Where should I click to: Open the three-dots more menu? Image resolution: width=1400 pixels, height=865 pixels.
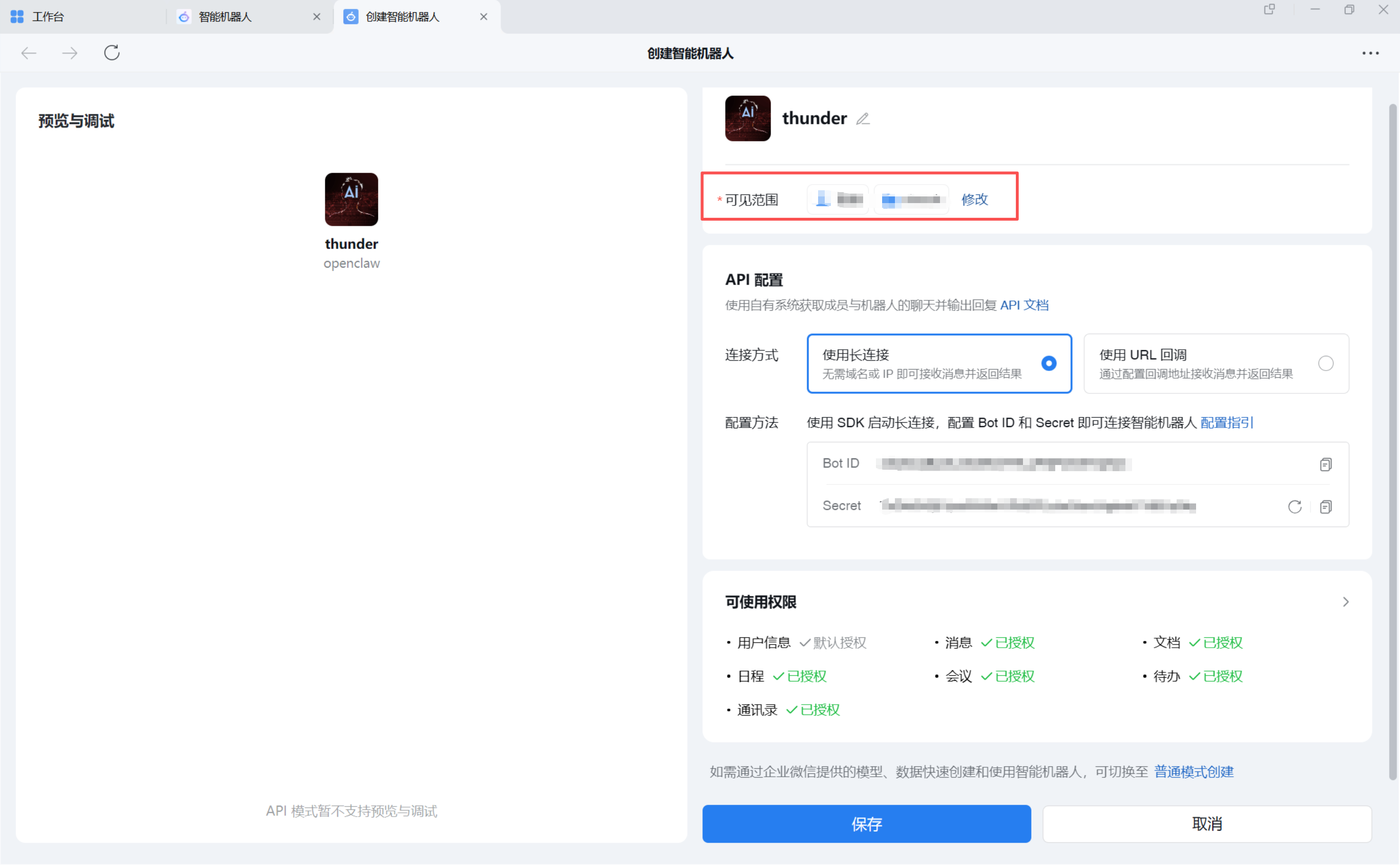point(1370,53)
